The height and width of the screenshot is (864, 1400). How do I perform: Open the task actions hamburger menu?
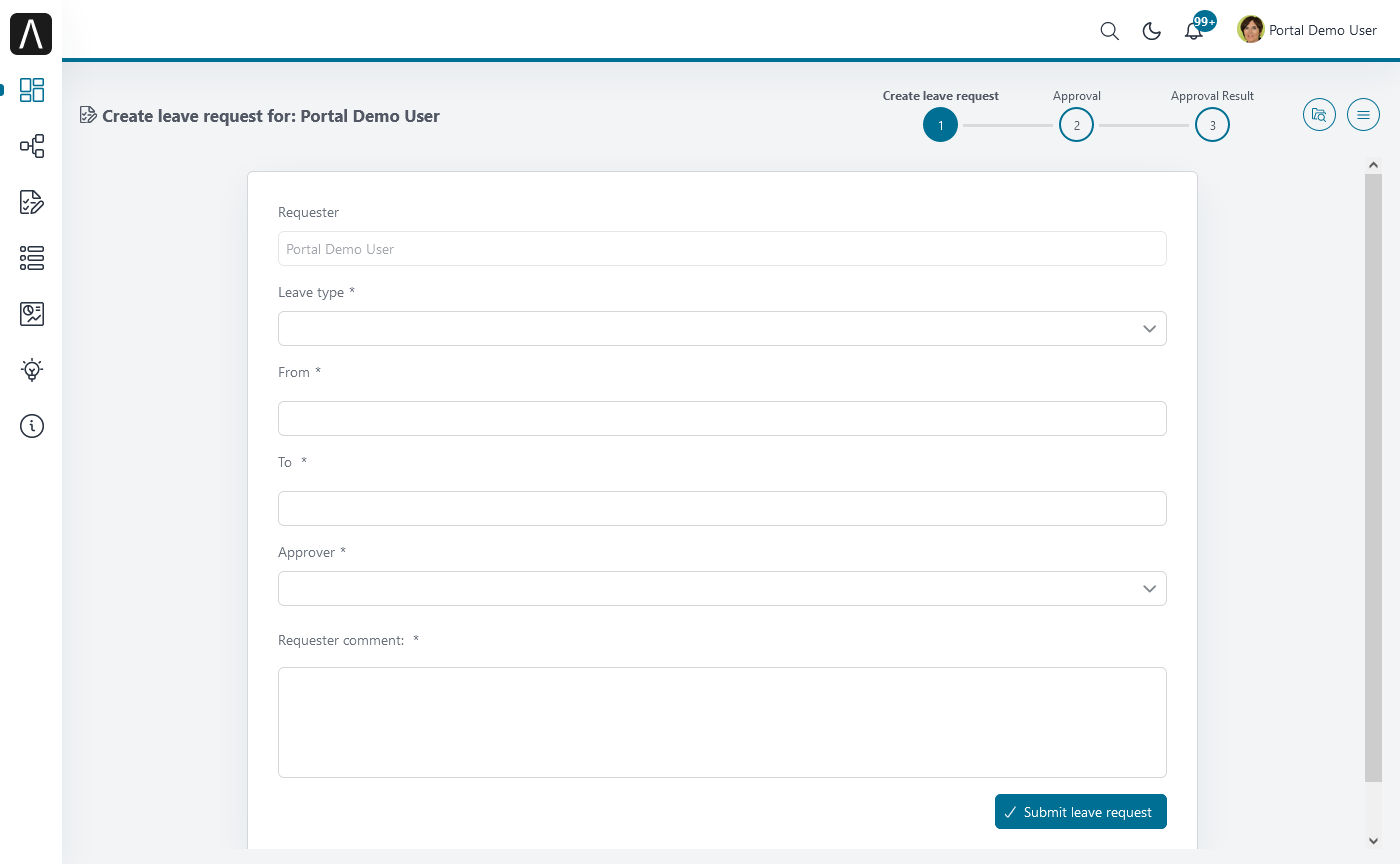coord(1363,115)
